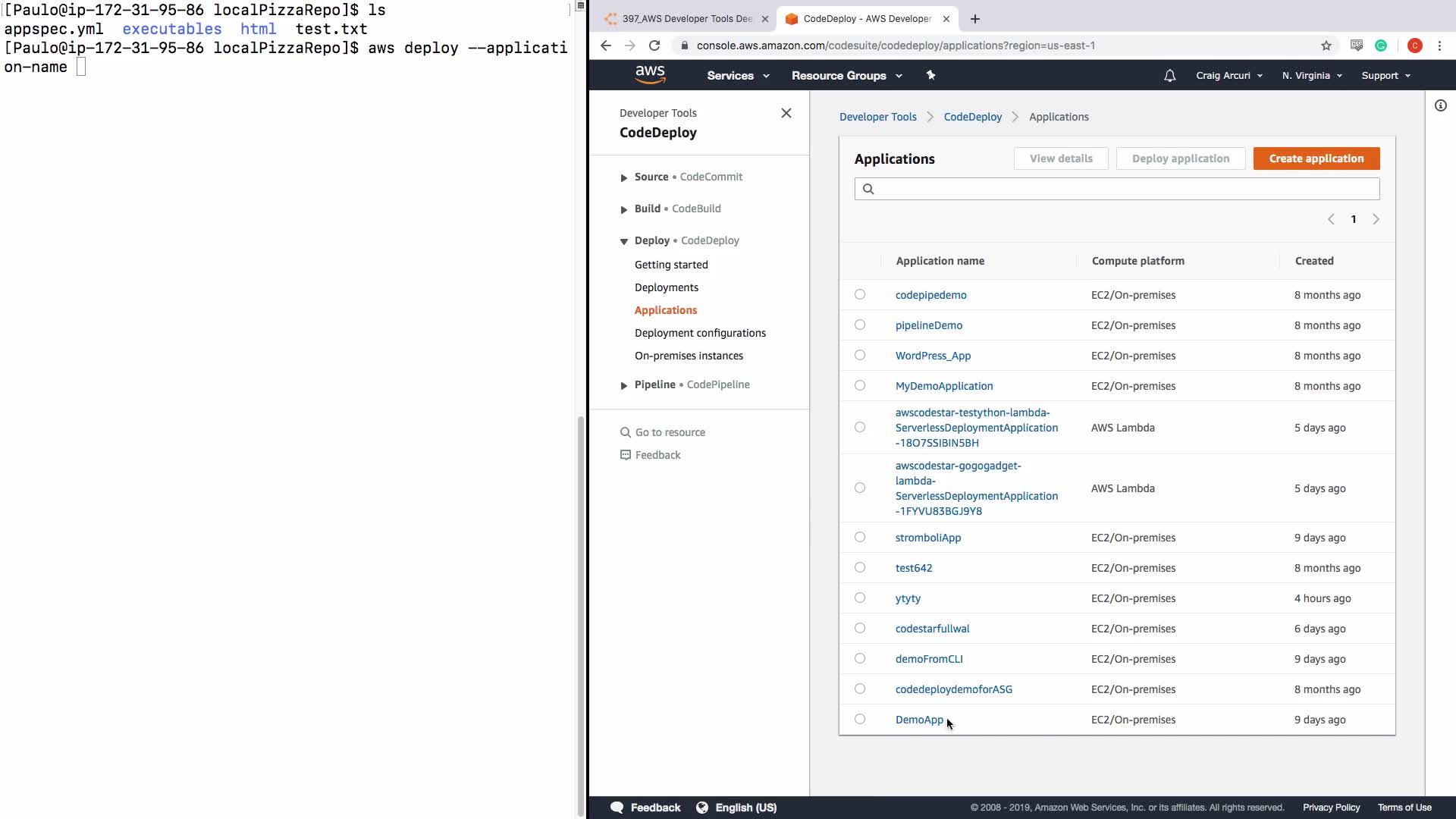Click the Create application button
The image size is (1456, 819).
click(1316, 158)
